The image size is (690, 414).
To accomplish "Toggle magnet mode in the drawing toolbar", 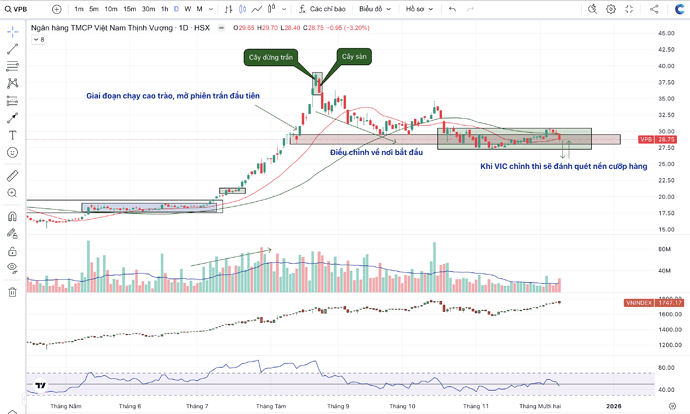I will pos(12,216).
